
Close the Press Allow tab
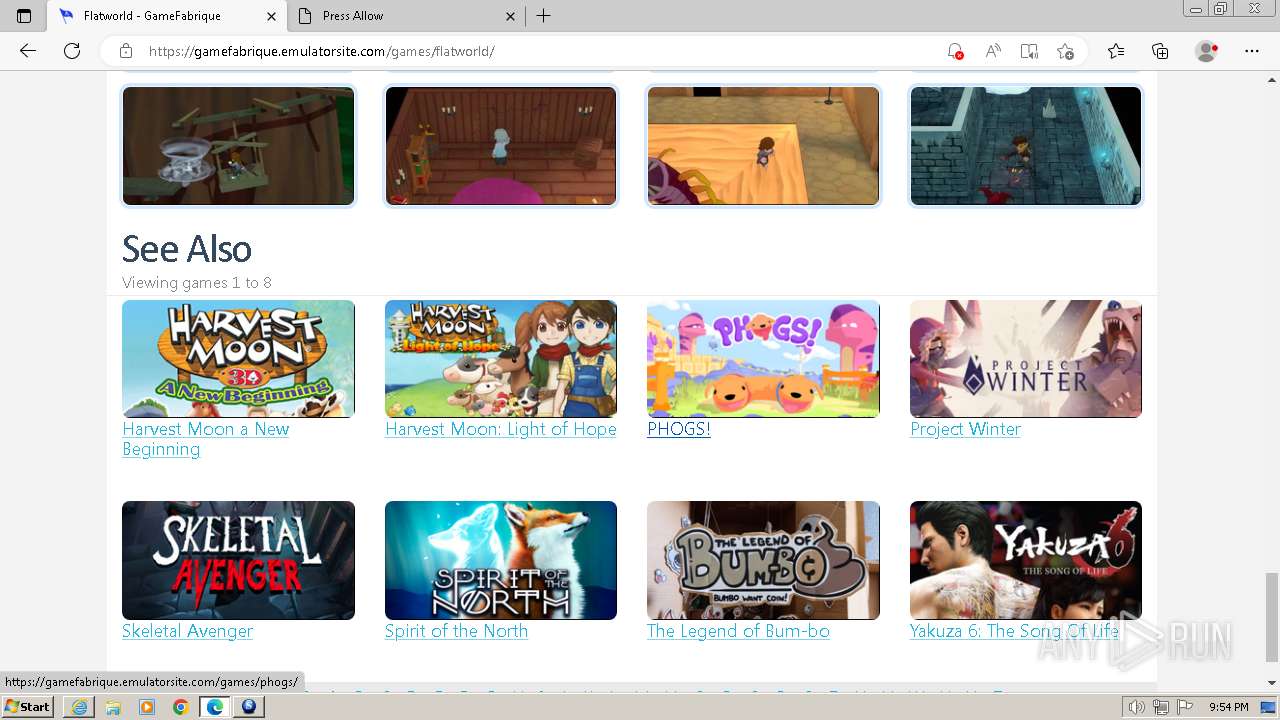coord(510,16)
